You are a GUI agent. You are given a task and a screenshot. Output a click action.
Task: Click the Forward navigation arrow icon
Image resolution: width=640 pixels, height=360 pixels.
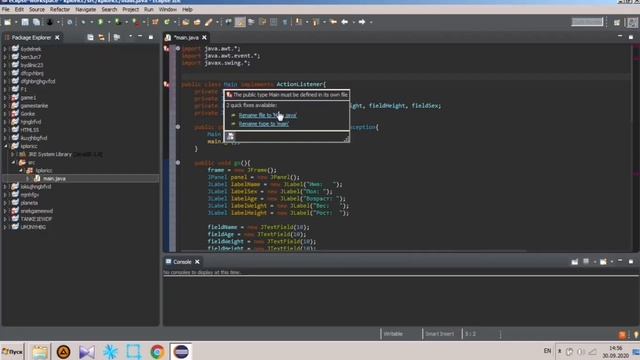click(362, 22)
